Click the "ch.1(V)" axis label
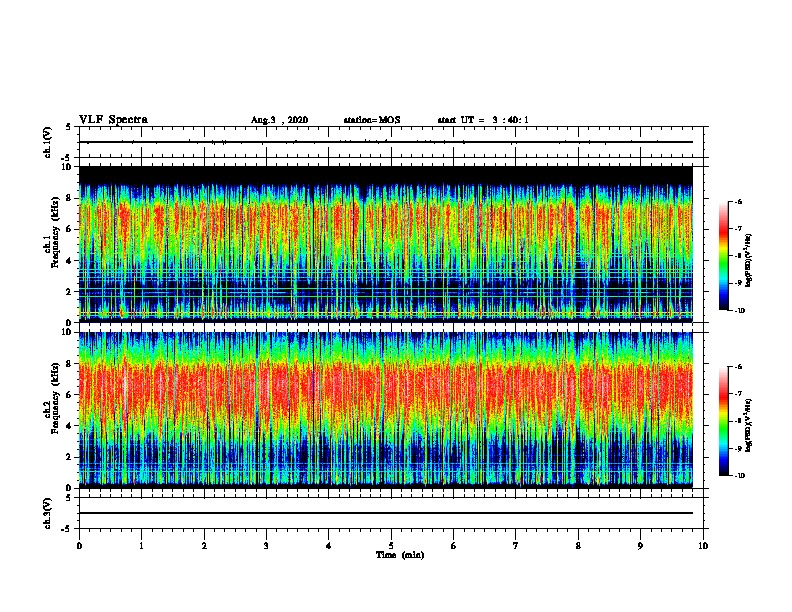Screen dimensions: 792x612 (47, 142)
